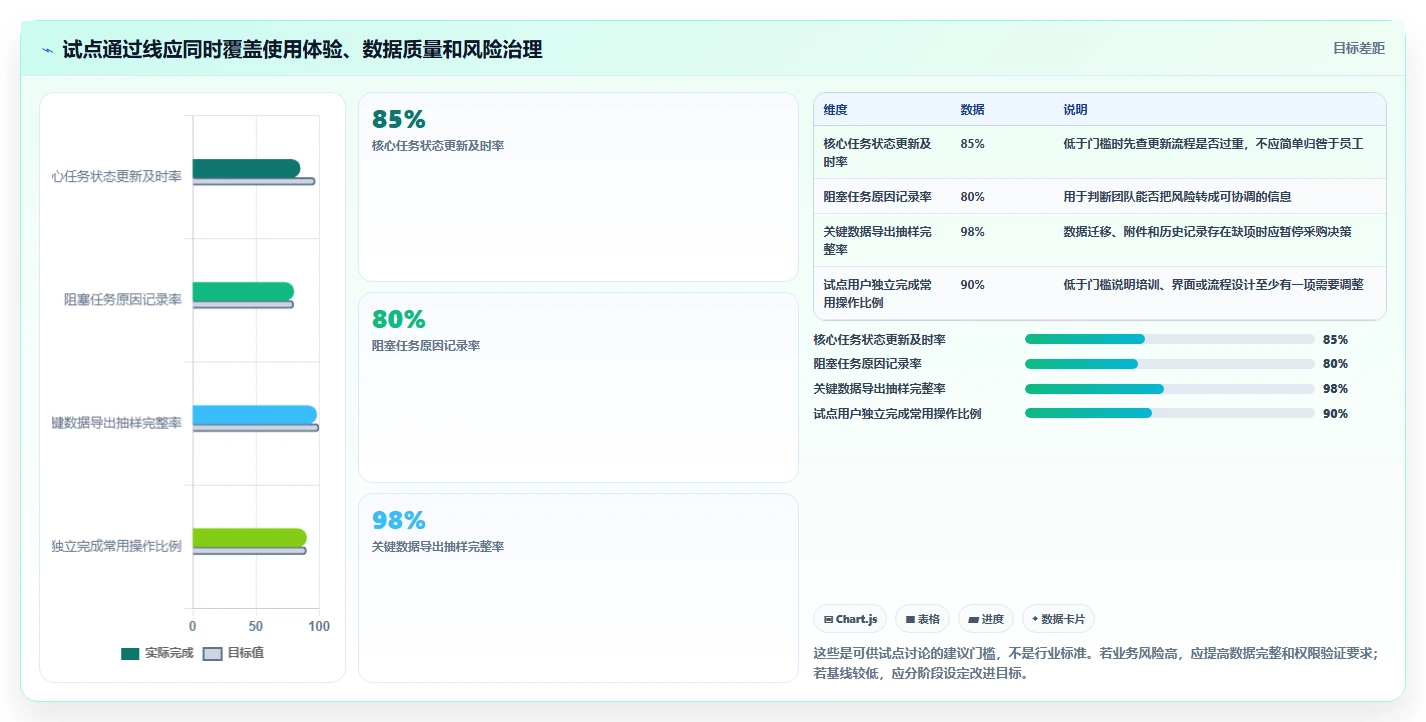Viewport: 1426px width, 722px height.
Task: Select the 数据卡片 chip
Action: 1058,619
